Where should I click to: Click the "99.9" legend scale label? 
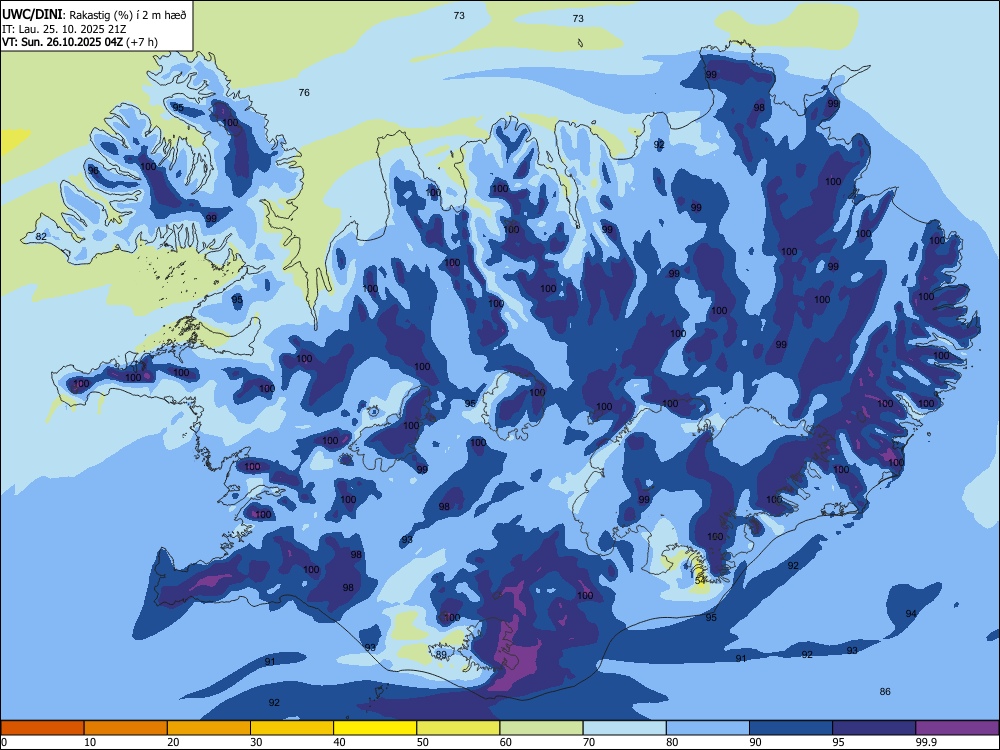(x=926, y=742)
